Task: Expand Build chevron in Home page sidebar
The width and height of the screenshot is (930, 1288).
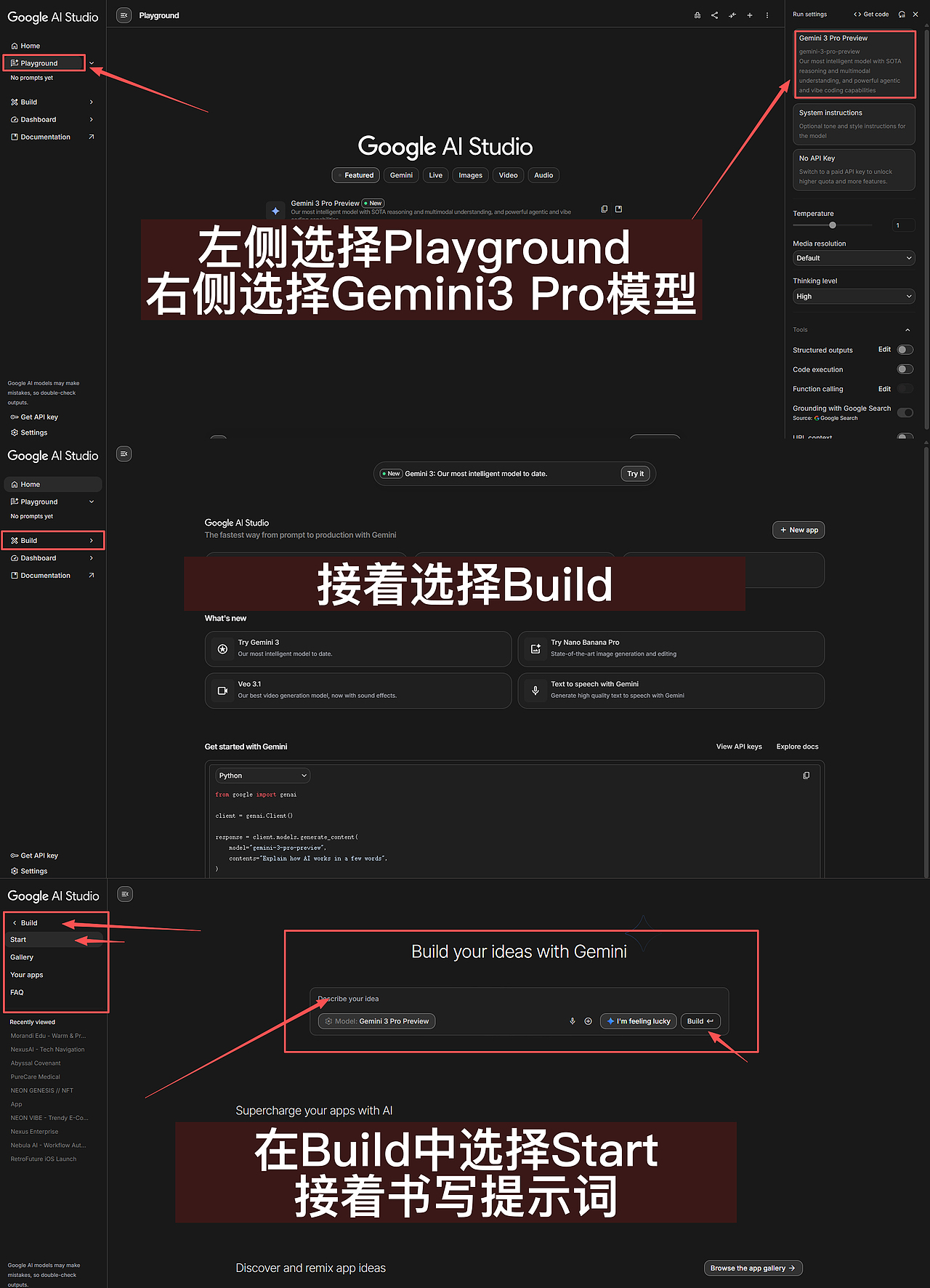Action: click(x=92, y=541)
